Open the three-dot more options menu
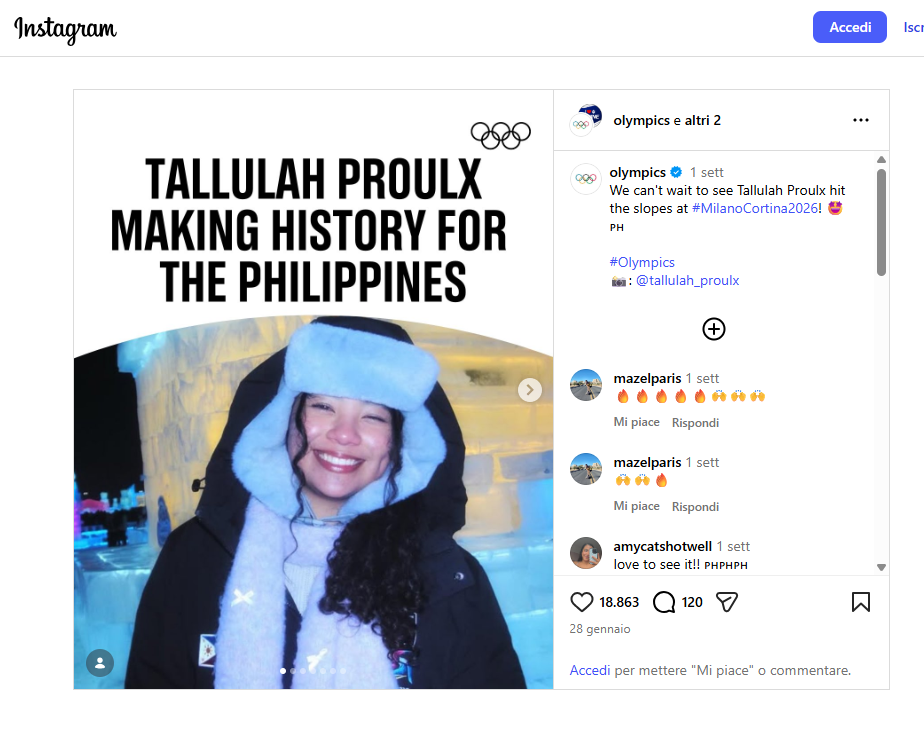 pos(860,120)
